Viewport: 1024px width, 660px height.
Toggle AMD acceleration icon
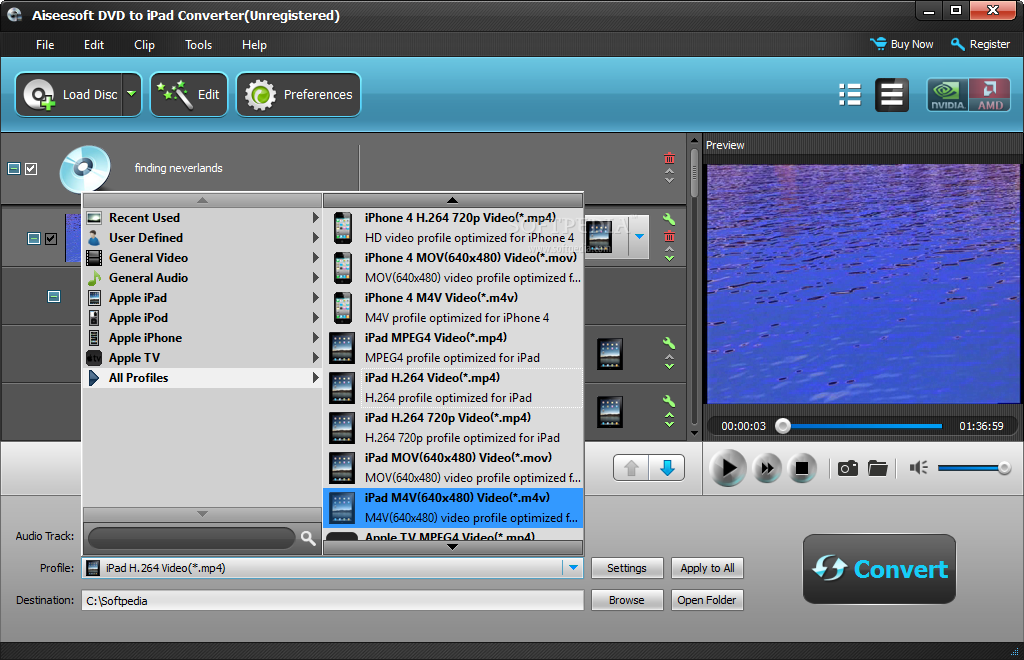989,95
